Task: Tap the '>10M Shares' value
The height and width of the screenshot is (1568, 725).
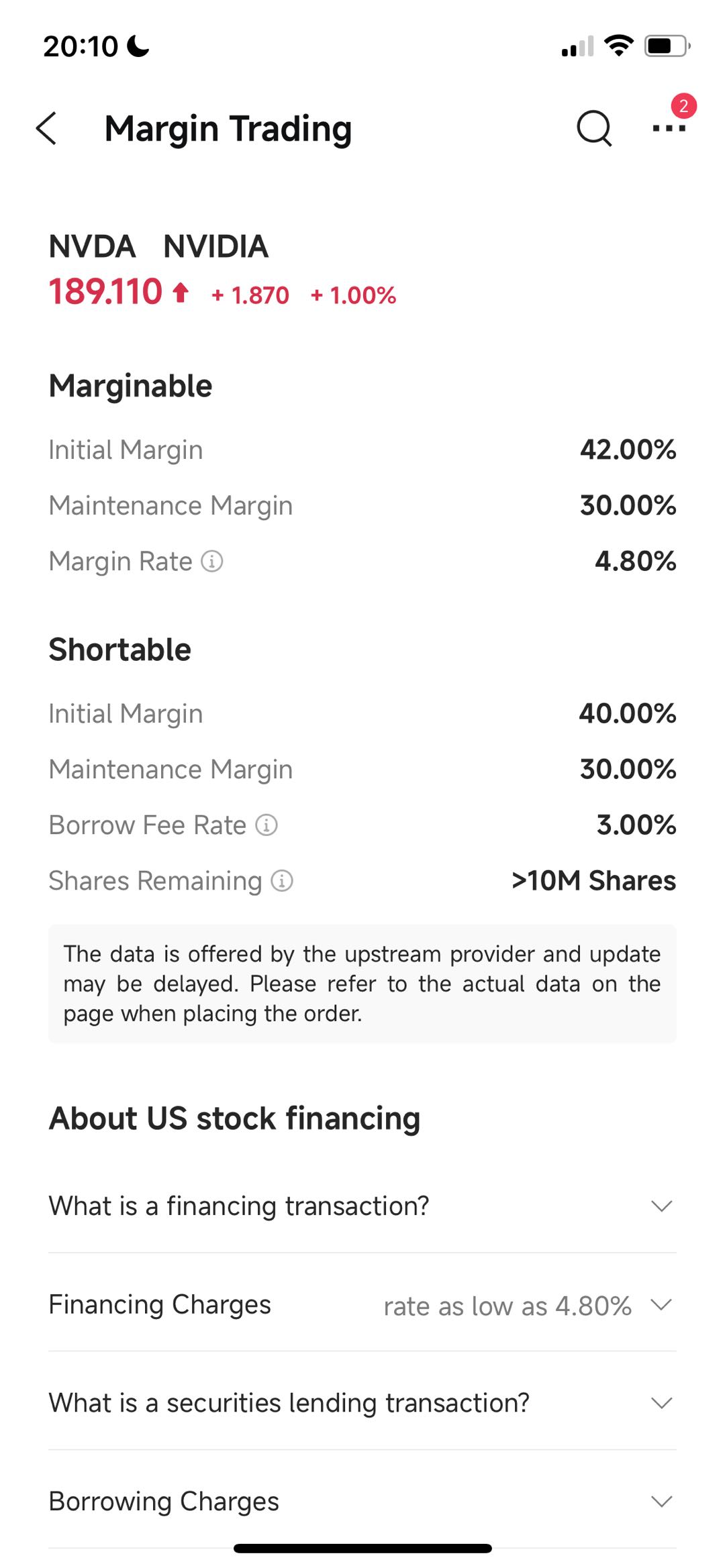Action: [593, 880]
